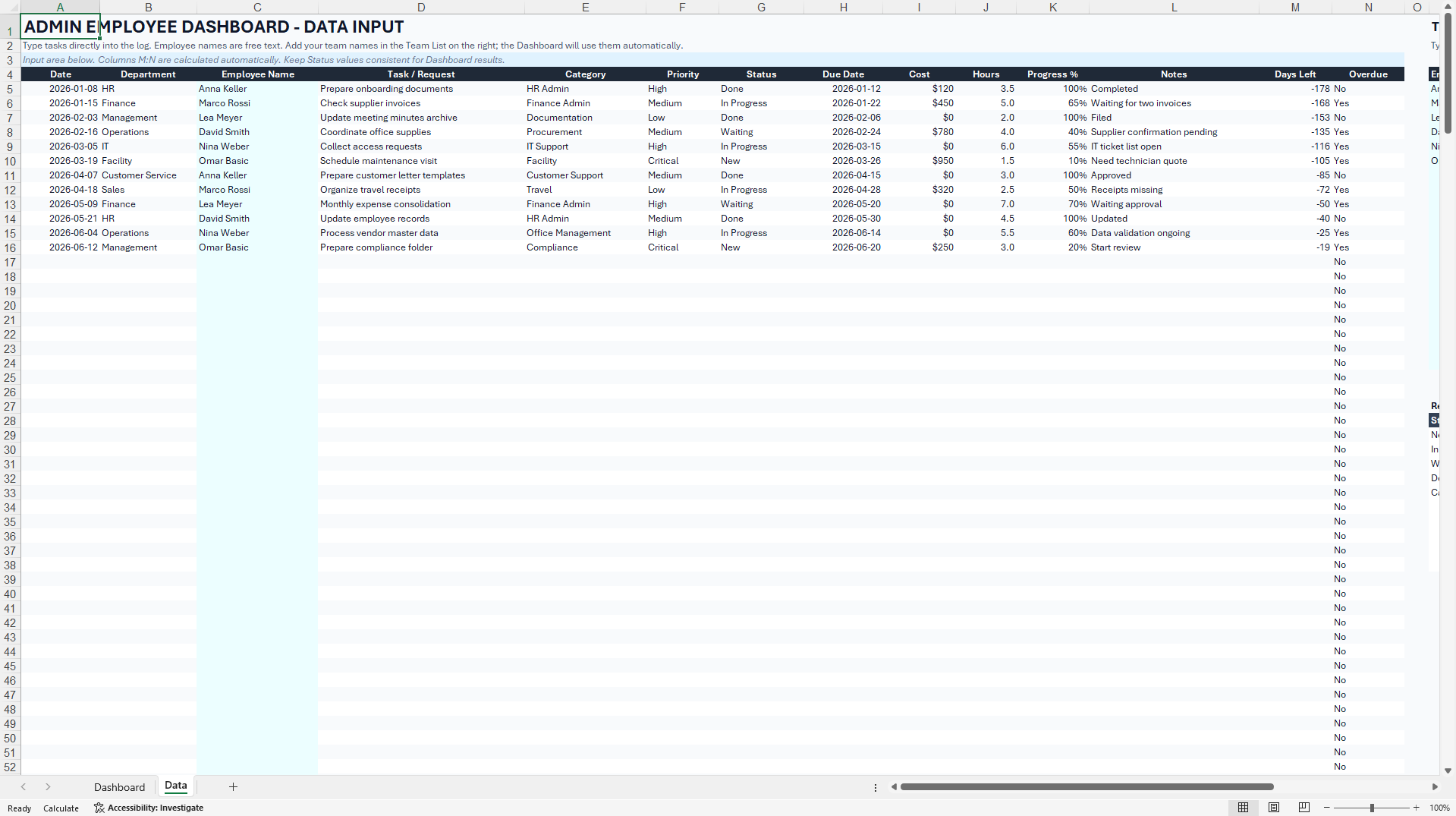Select the $950 cost cell

[919, 161]
